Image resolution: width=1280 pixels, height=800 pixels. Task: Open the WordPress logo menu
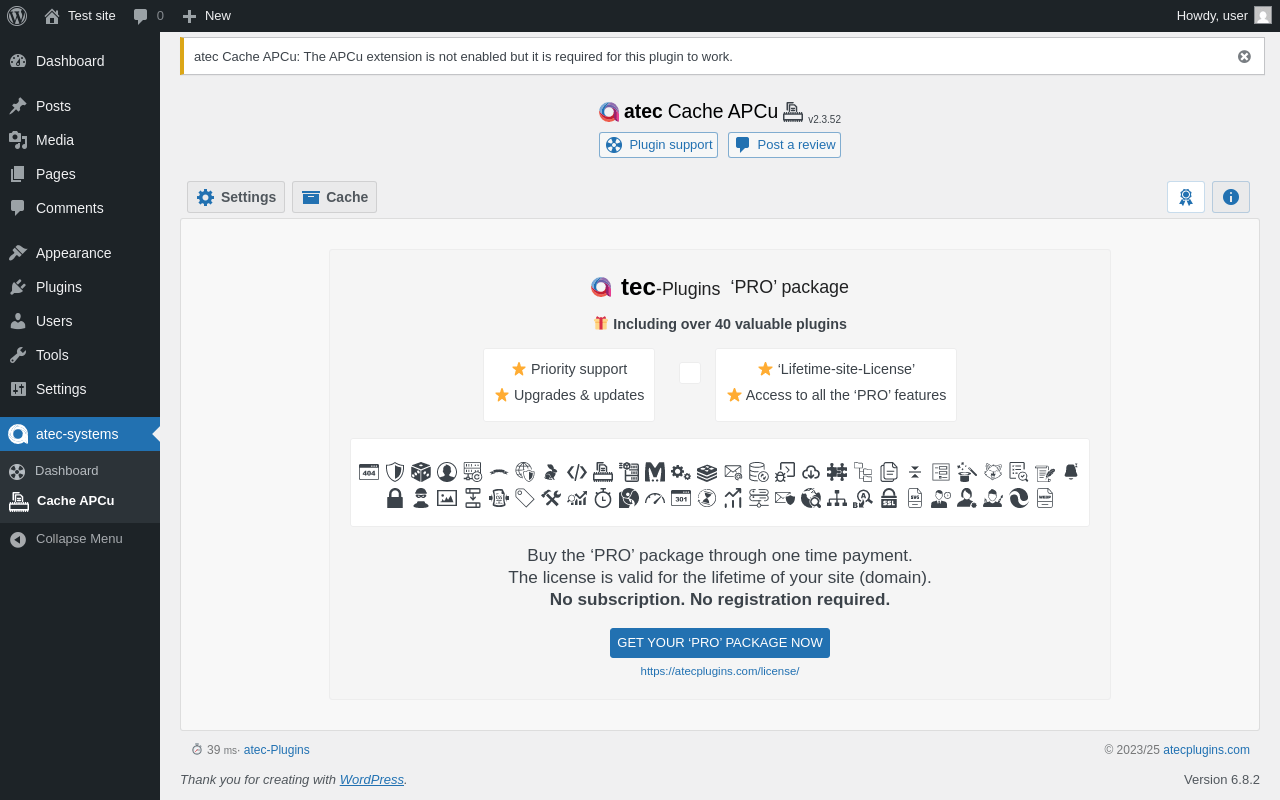[x=17, y=15]
